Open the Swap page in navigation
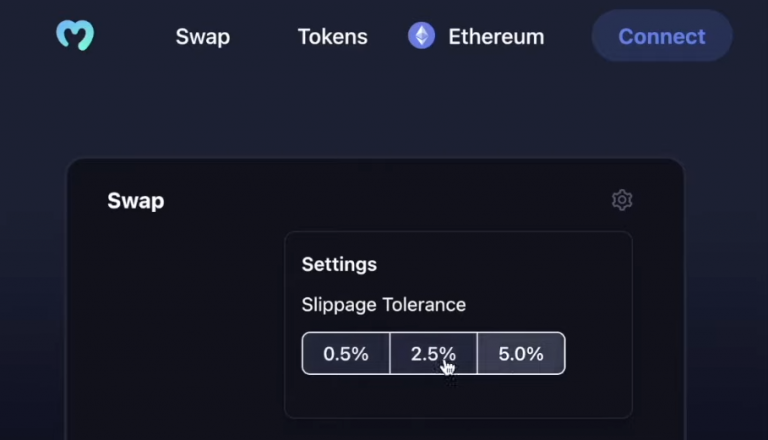Screen dimensions: 768x440 click(x=202, y=37)
